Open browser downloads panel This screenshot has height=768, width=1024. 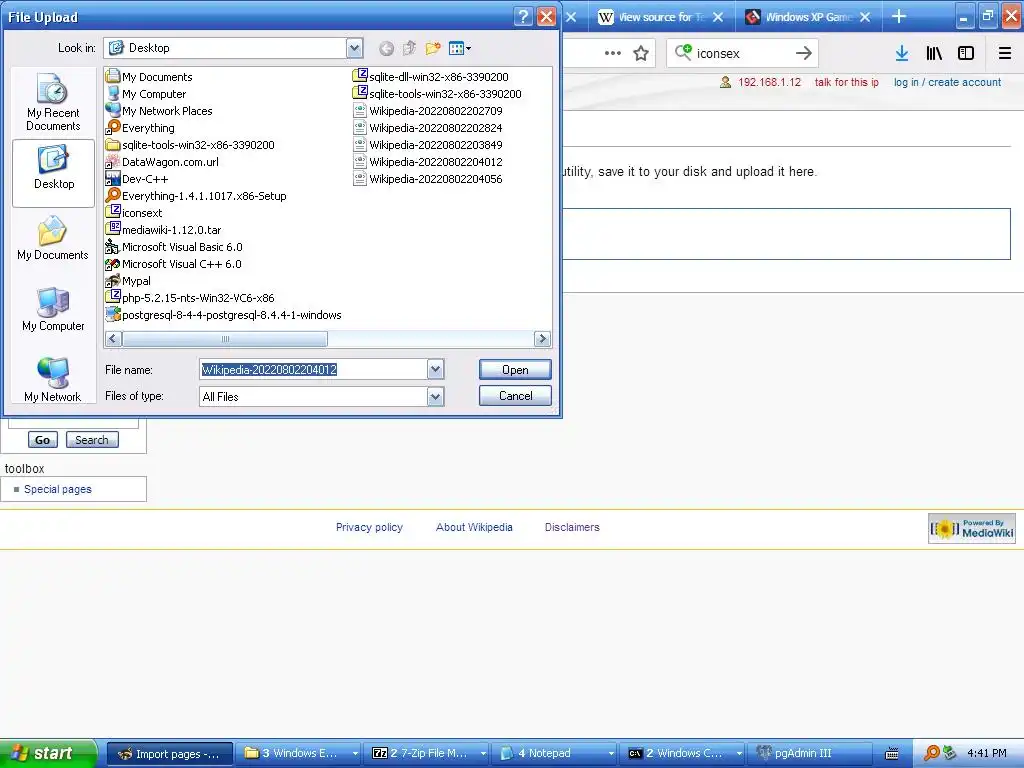(902, 54)
